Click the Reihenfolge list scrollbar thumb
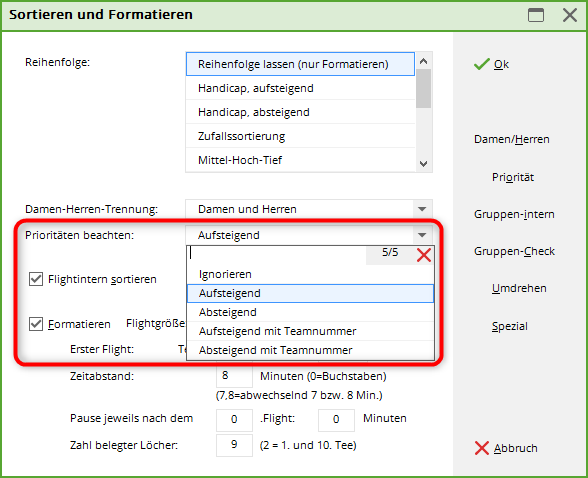Image resolution: width=588 pixels, height=478 pixels. (x=424, y=88)
